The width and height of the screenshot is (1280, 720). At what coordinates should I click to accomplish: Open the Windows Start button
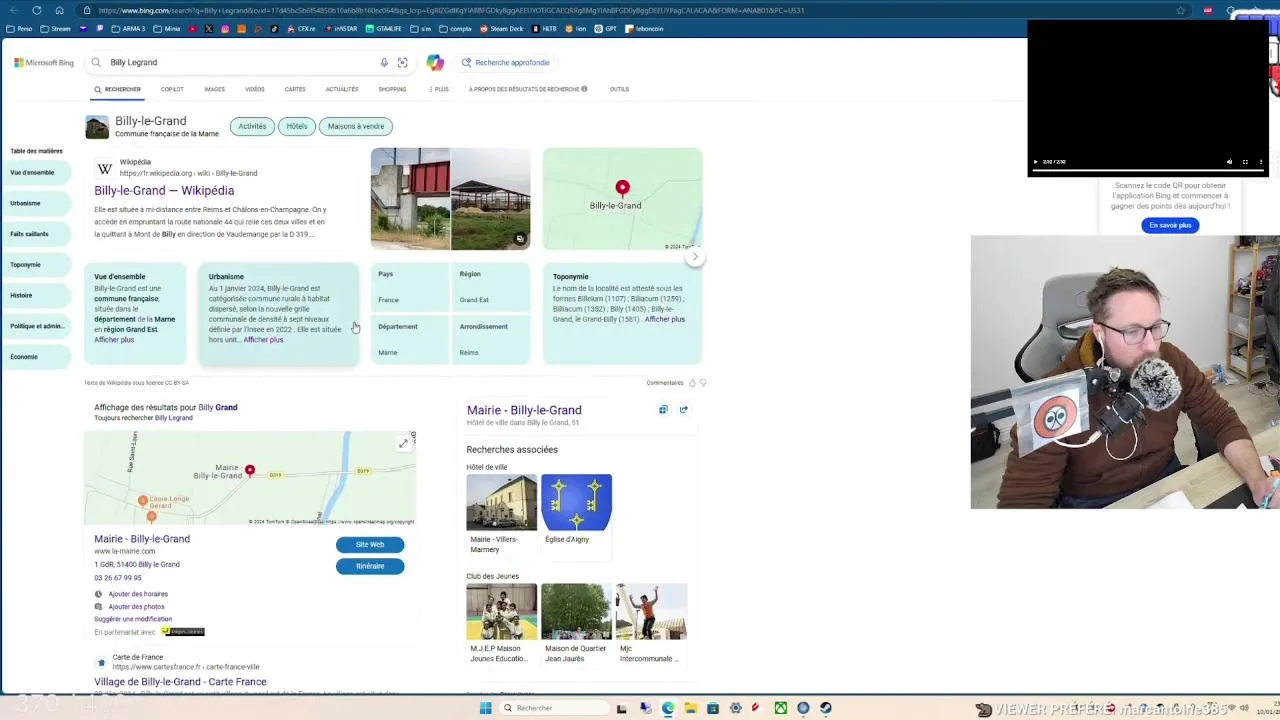(486, 708)
